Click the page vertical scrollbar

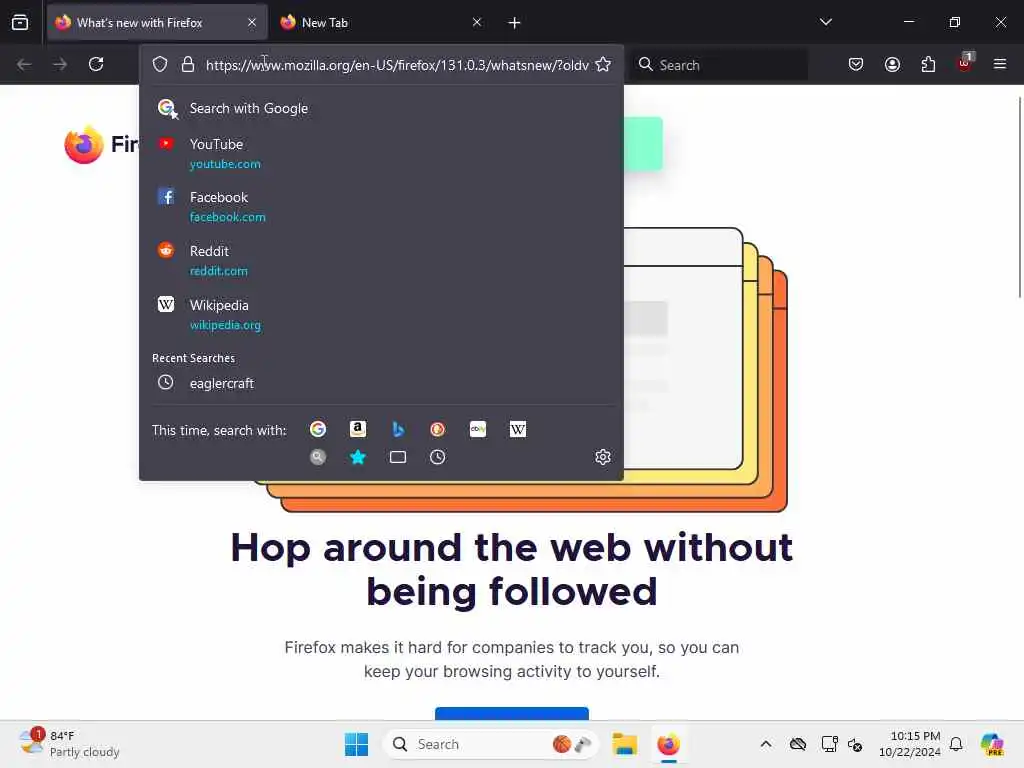tap(1019, 196)
